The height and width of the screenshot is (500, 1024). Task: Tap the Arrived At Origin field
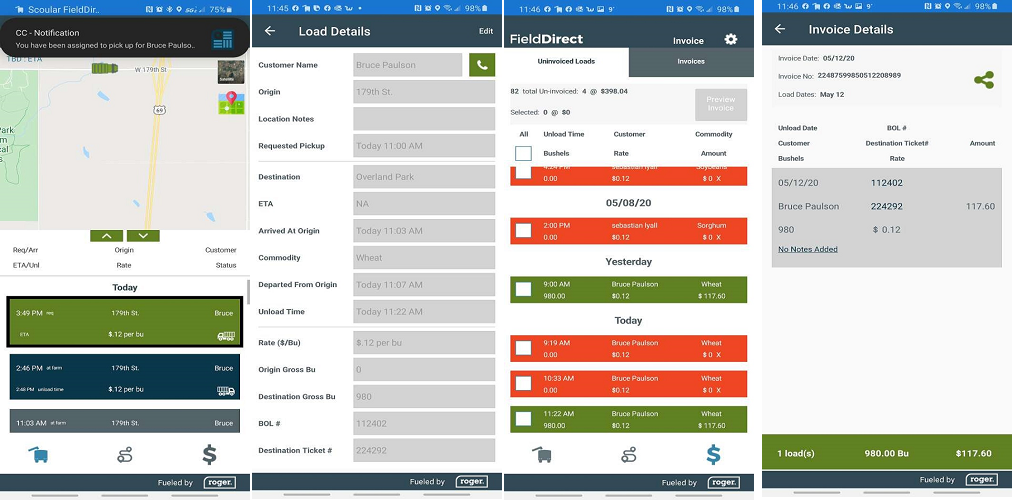point(424,230)
